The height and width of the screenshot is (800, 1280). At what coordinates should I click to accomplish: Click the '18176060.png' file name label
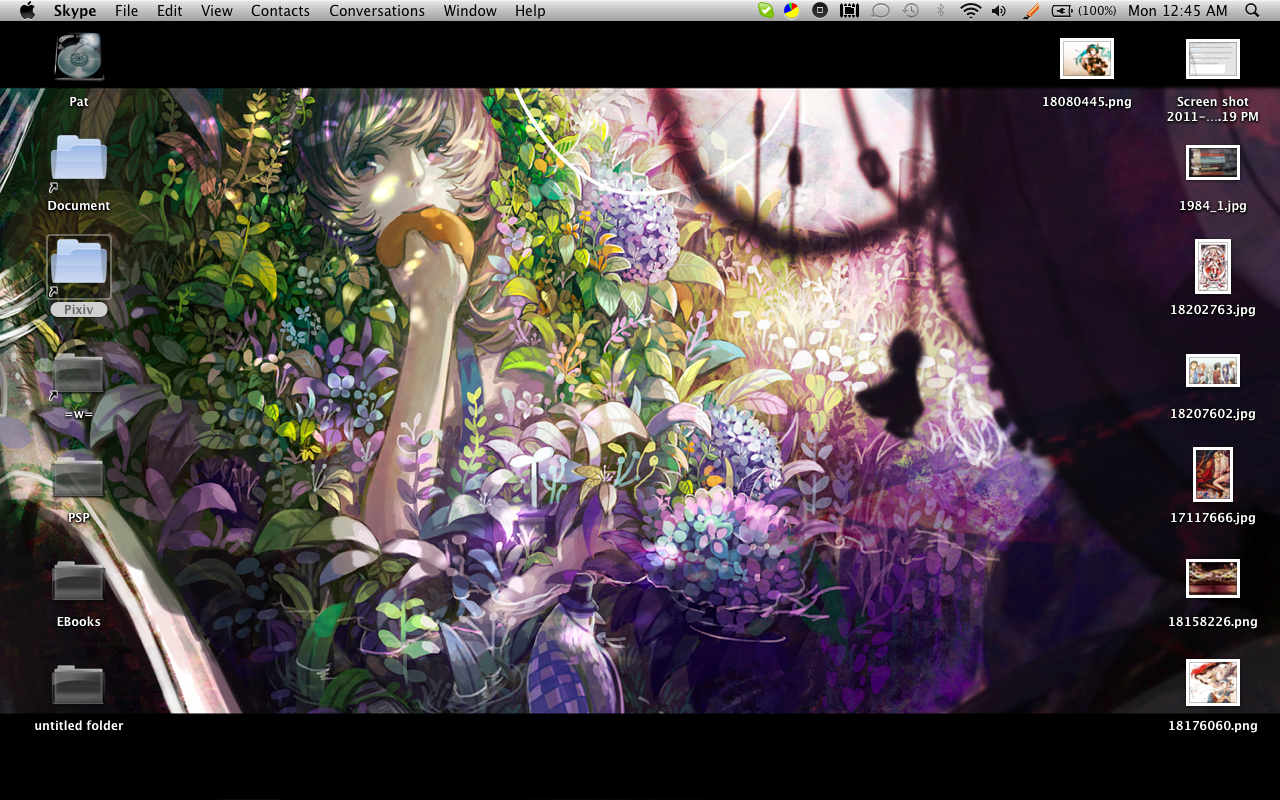point(1213,726)
